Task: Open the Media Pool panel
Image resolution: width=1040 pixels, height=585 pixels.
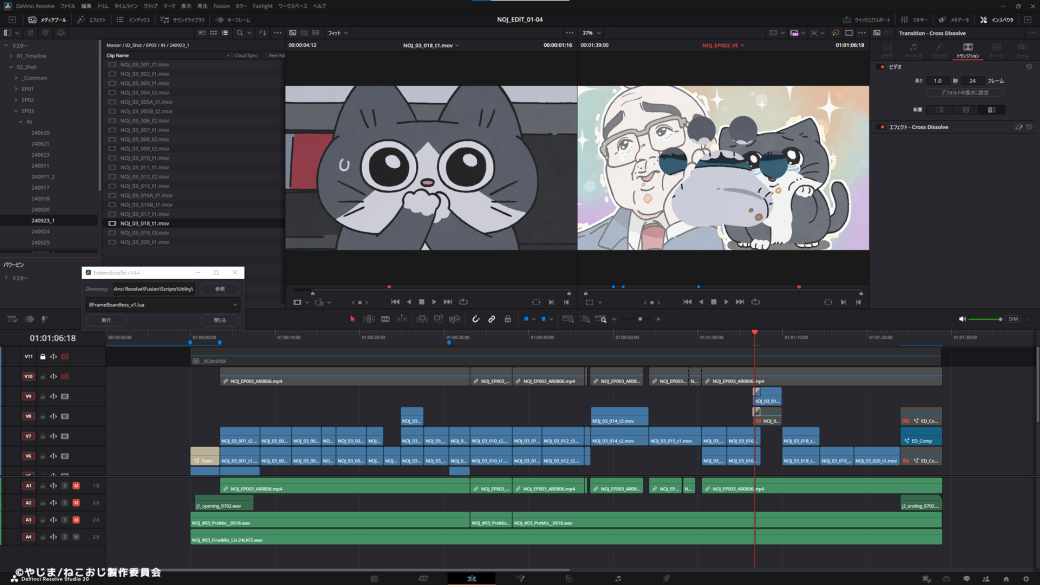Action: (x=47, y=20)
